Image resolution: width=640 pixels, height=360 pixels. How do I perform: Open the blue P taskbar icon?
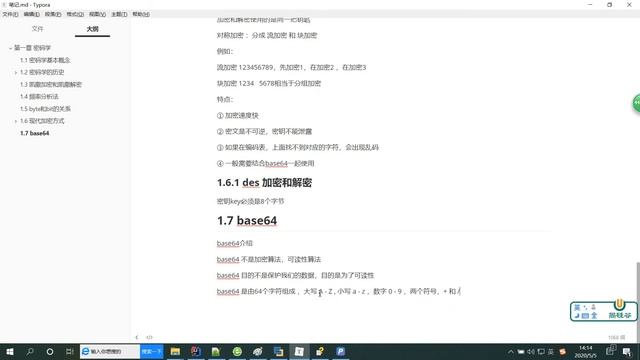pyautogui.click(x=340, y=351)
